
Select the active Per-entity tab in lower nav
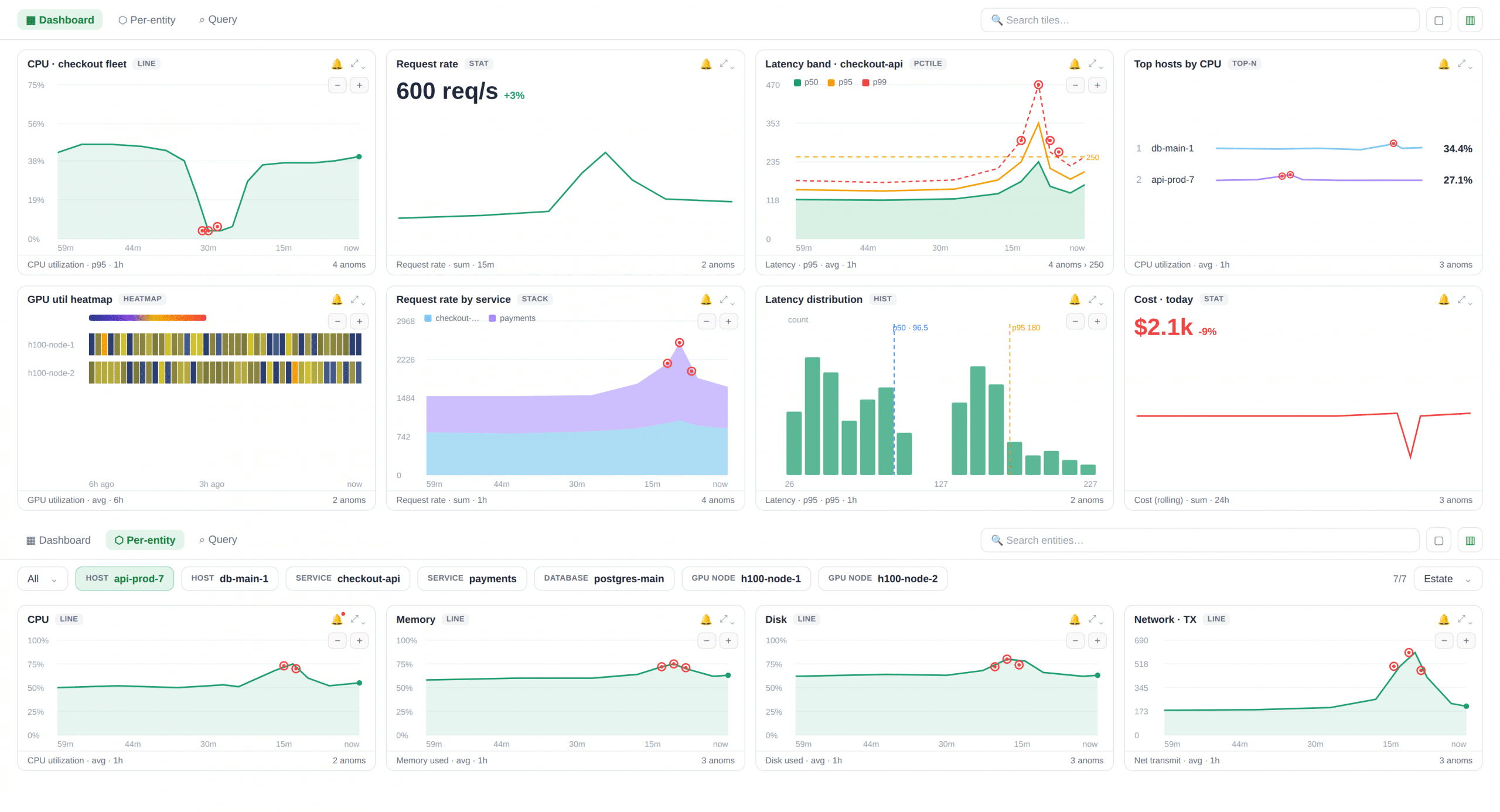[145, 540]
